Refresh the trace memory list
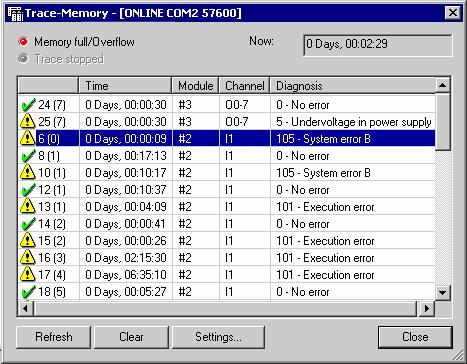This screenshot has height=364, width=467. coord(53,337)
